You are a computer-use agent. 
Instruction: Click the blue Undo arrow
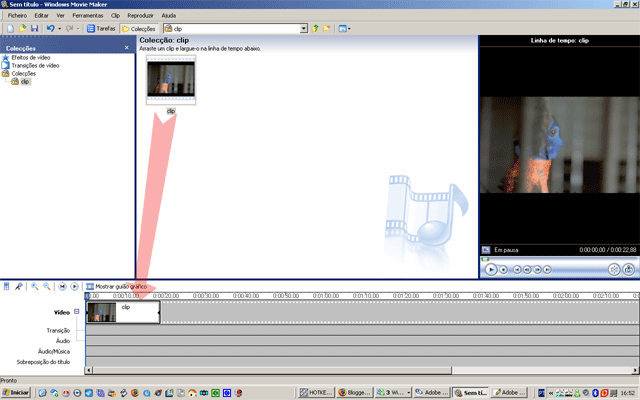coord(51,29)
